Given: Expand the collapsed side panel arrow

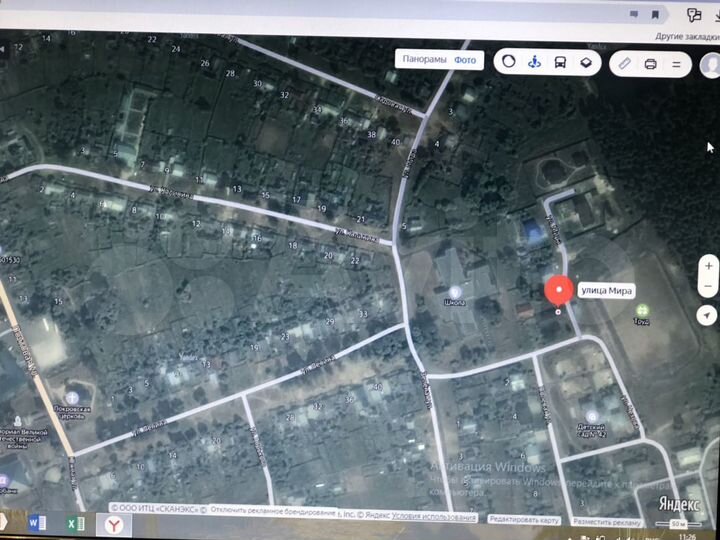Looking at the screenshot, I should [x=2, y=49].
